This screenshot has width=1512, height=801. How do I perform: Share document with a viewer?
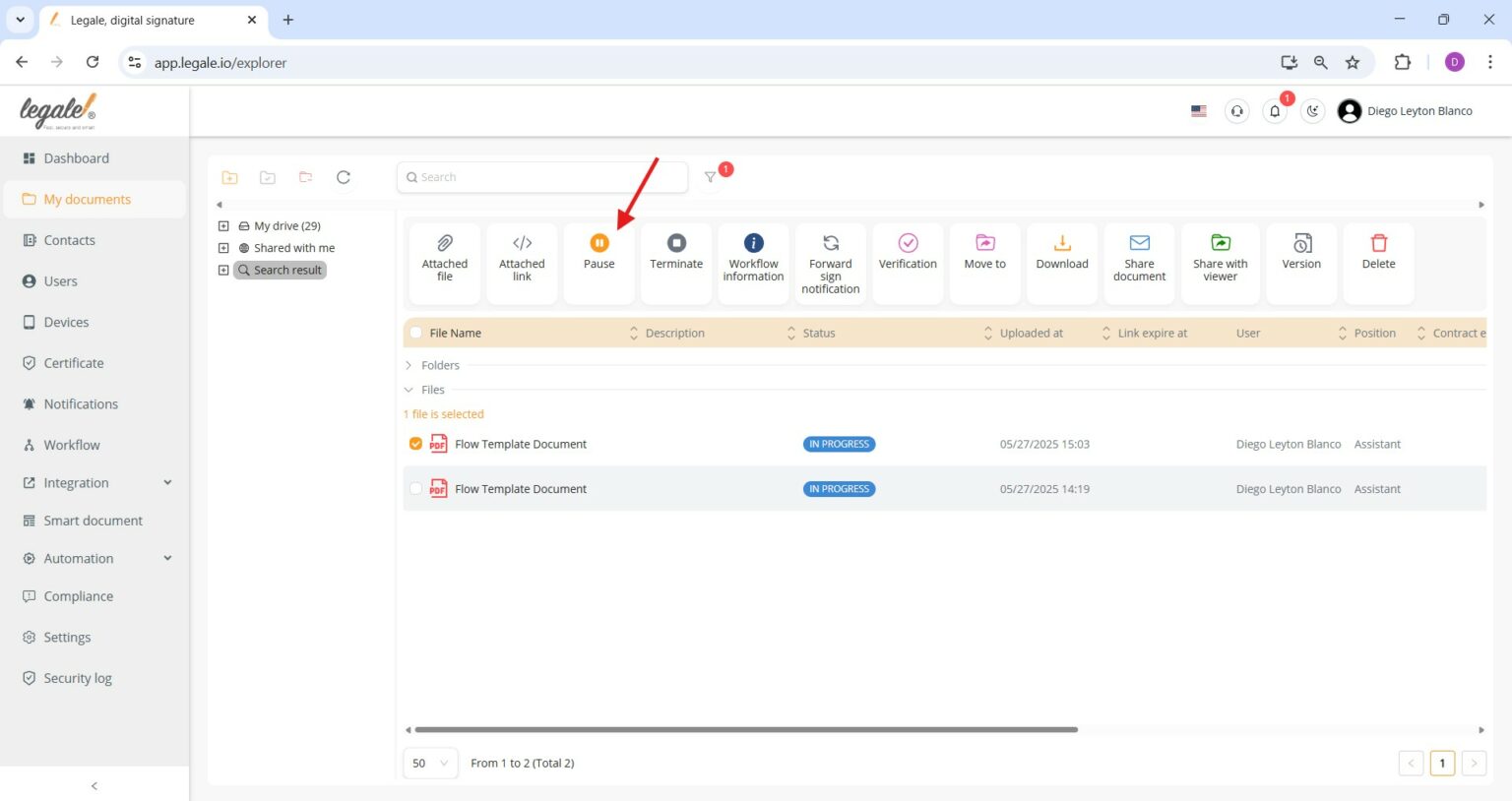point(1220,258)
